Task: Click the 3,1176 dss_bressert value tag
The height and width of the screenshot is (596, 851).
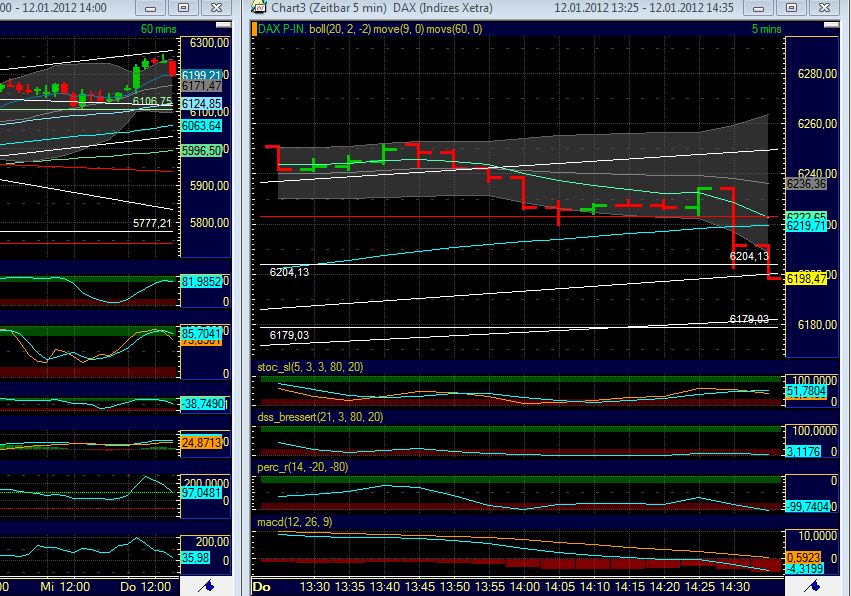Action: point(803,452)
